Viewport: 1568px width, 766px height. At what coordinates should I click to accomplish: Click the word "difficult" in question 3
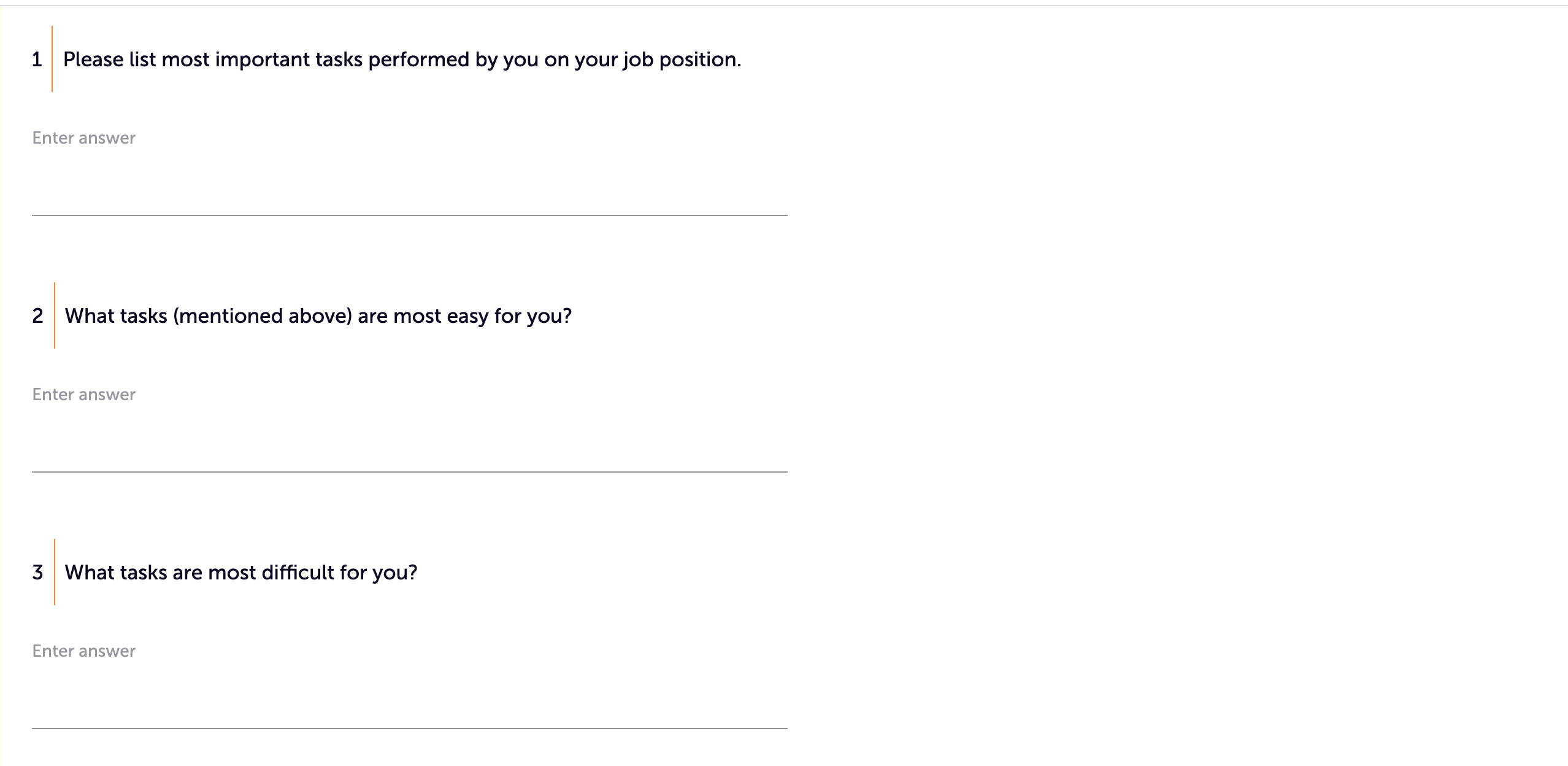tap(297, 573)
